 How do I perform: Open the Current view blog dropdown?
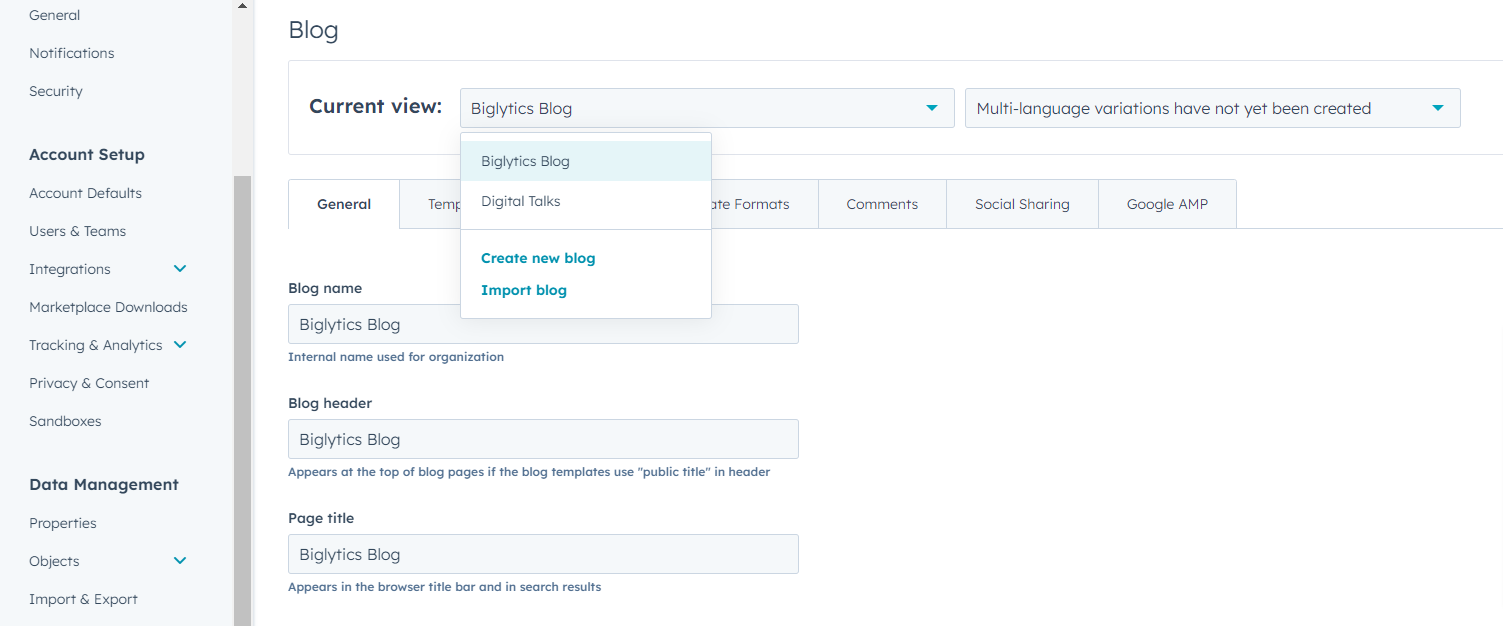coord(707,108)
